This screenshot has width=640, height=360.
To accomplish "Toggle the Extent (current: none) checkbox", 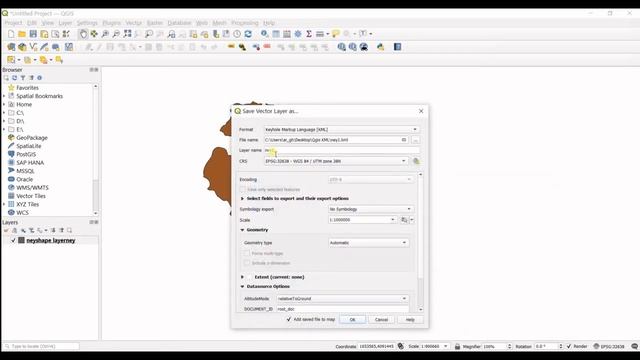I will (x=250, y=277).
